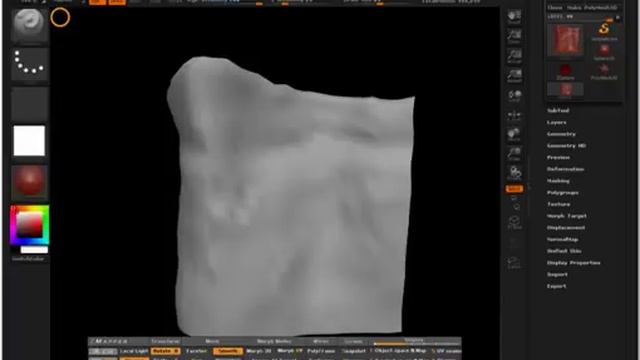Toggle the orange Smooth shading button

pos(228,351)
